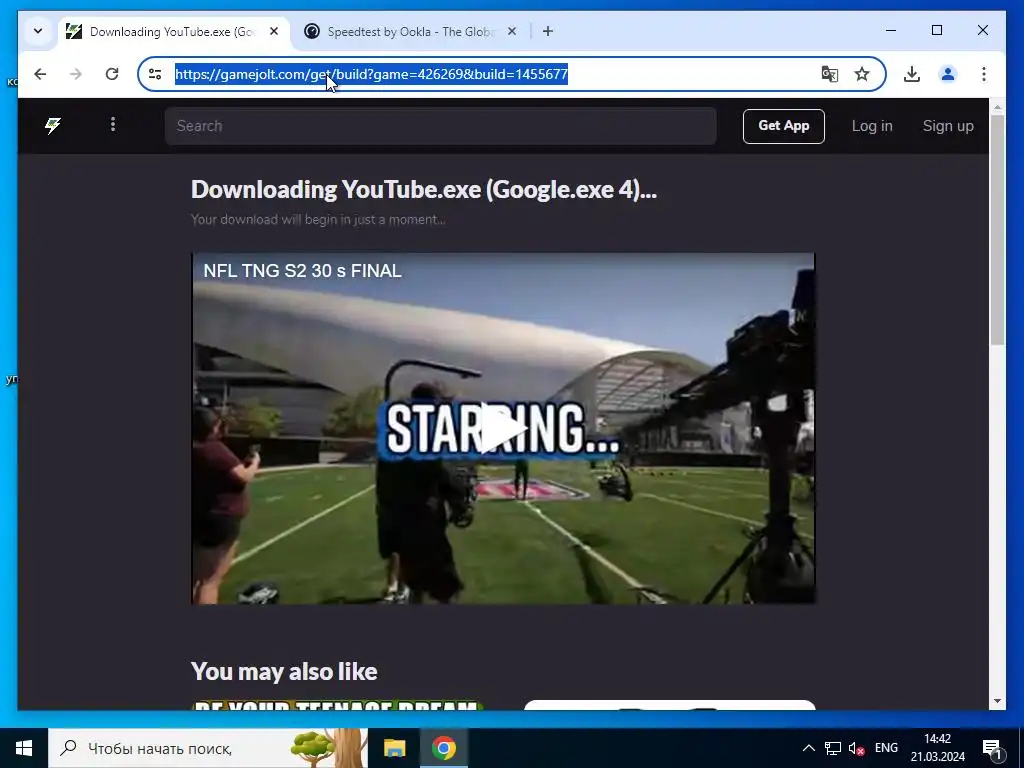
Task: Close the Downloading YouTube.exe tab
Action: coord(274,31)
